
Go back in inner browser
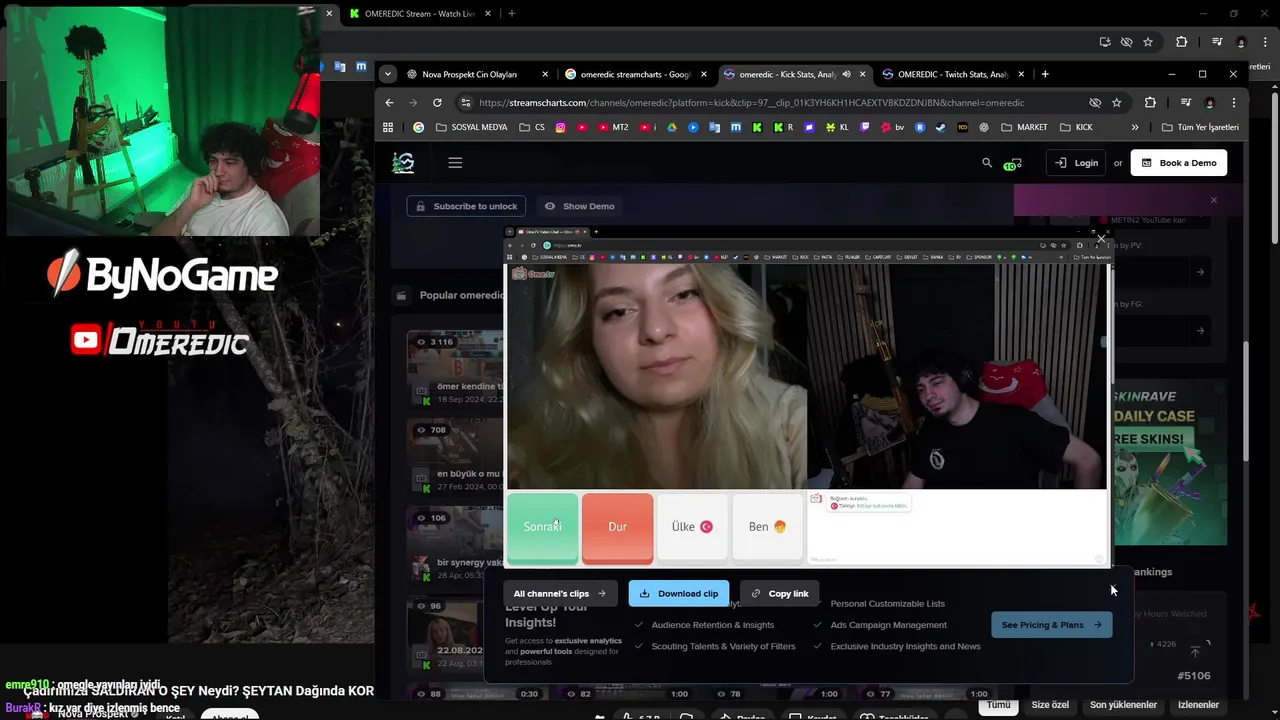point(389,102)
